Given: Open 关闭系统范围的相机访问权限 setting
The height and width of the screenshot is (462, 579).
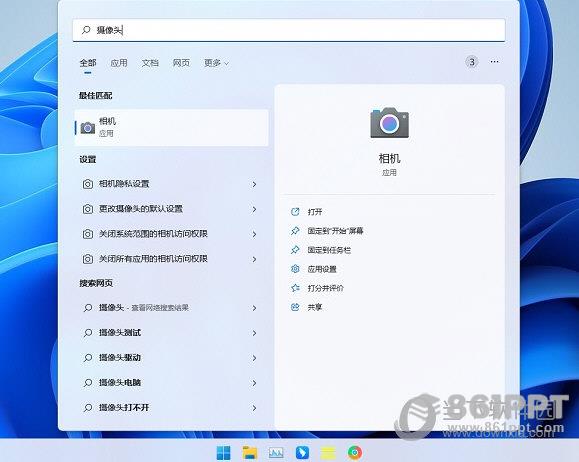Looking at the screenshot, I should tap(170, 234).
